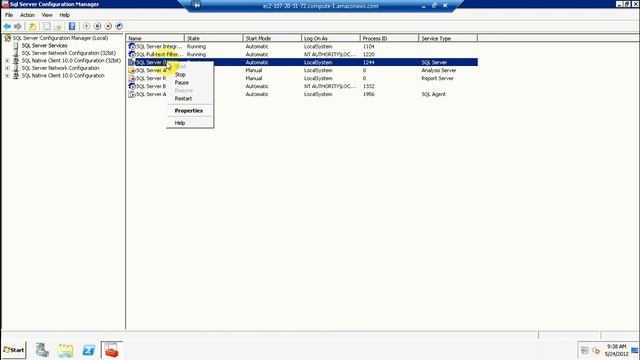
Task: Select SQL Native Client 10.0 Configuration (32bit) item
Action: click(71, 60)
